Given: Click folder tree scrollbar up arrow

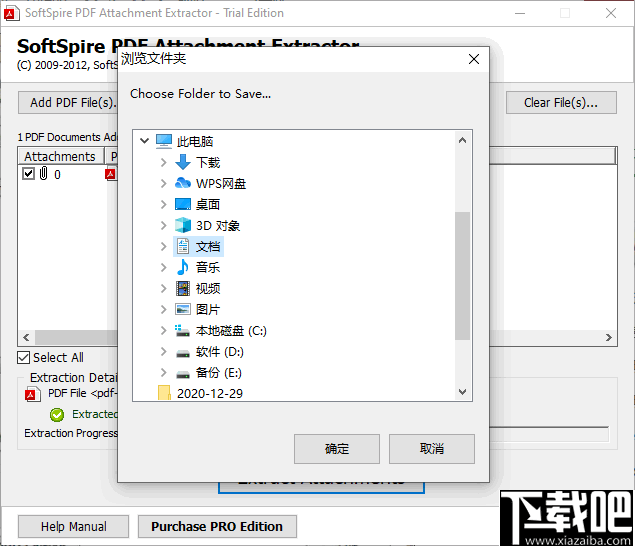Looking at the screenshot, I should [x=462, y=141].
